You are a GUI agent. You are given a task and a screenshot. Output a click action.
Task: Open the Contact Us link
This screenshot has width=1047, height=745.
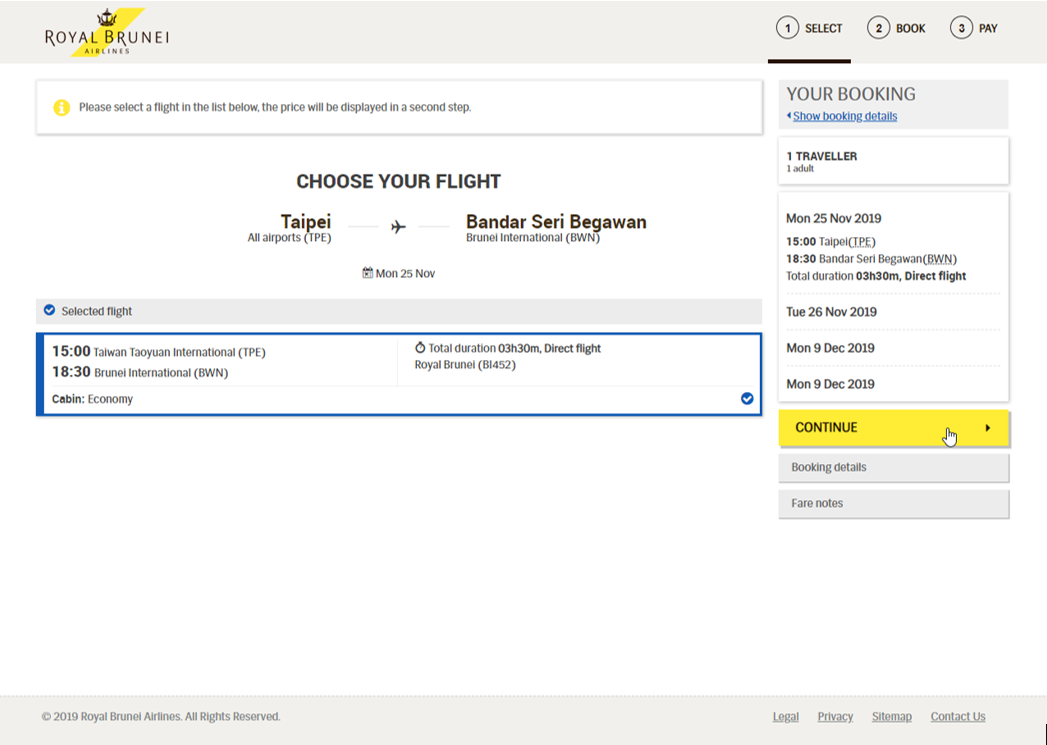point(957,716)
